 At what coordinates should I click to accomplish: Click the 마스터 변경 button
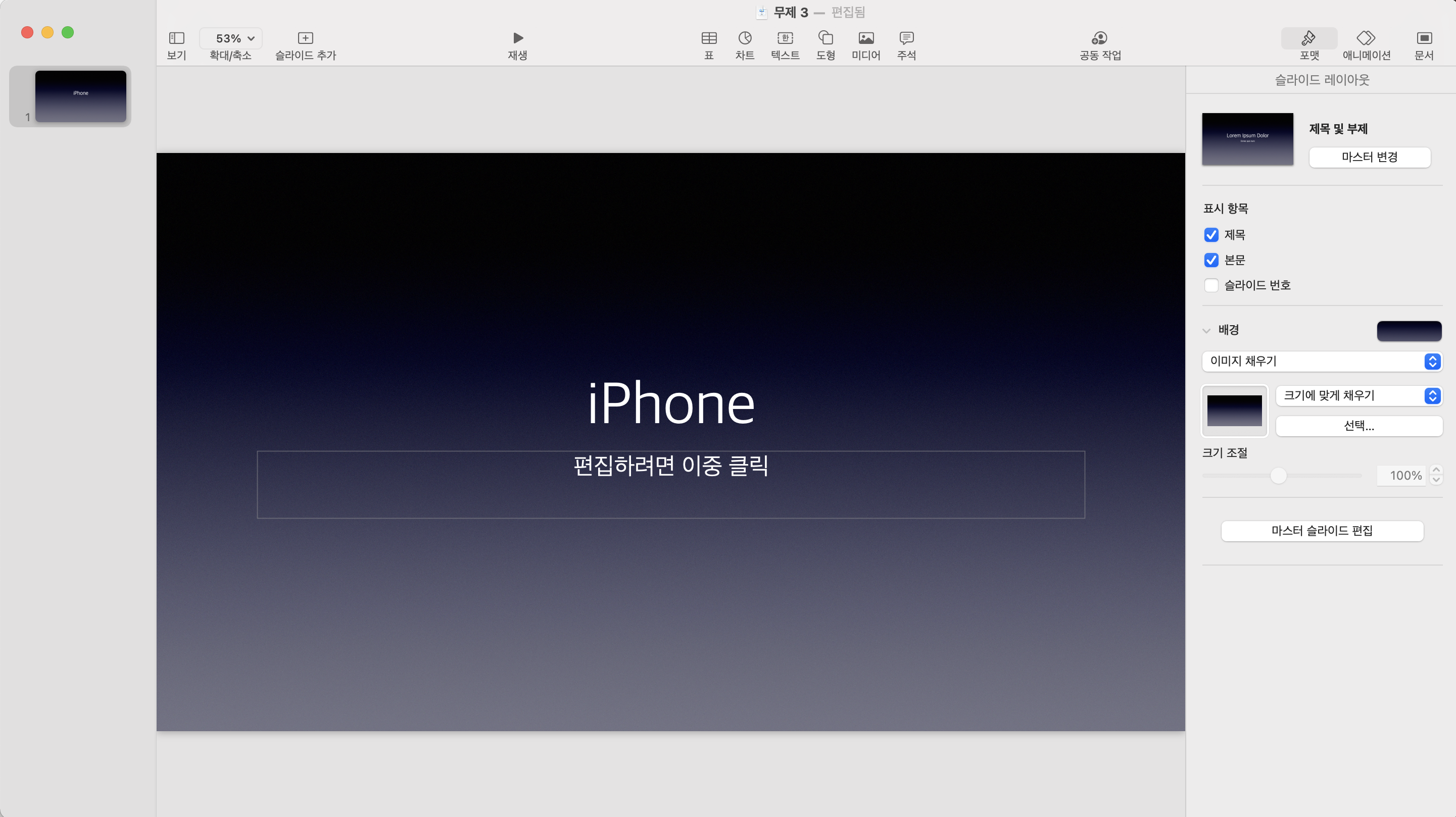pos(1369,157)
